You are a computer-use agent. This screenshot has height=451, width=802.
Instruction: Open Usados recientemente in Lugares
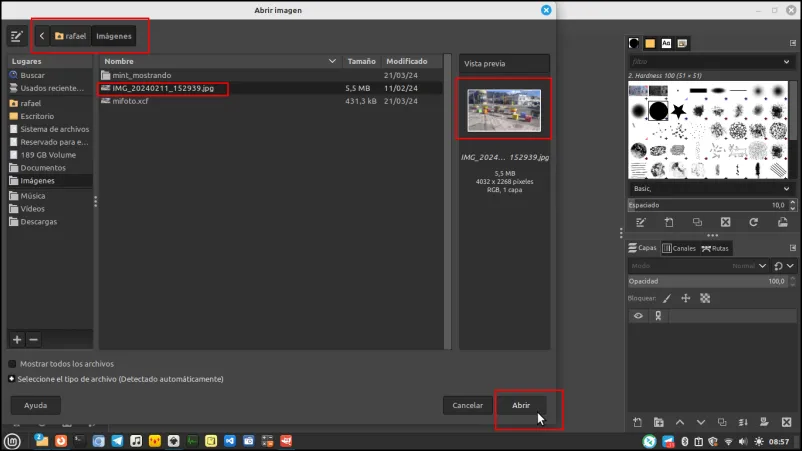52,88
